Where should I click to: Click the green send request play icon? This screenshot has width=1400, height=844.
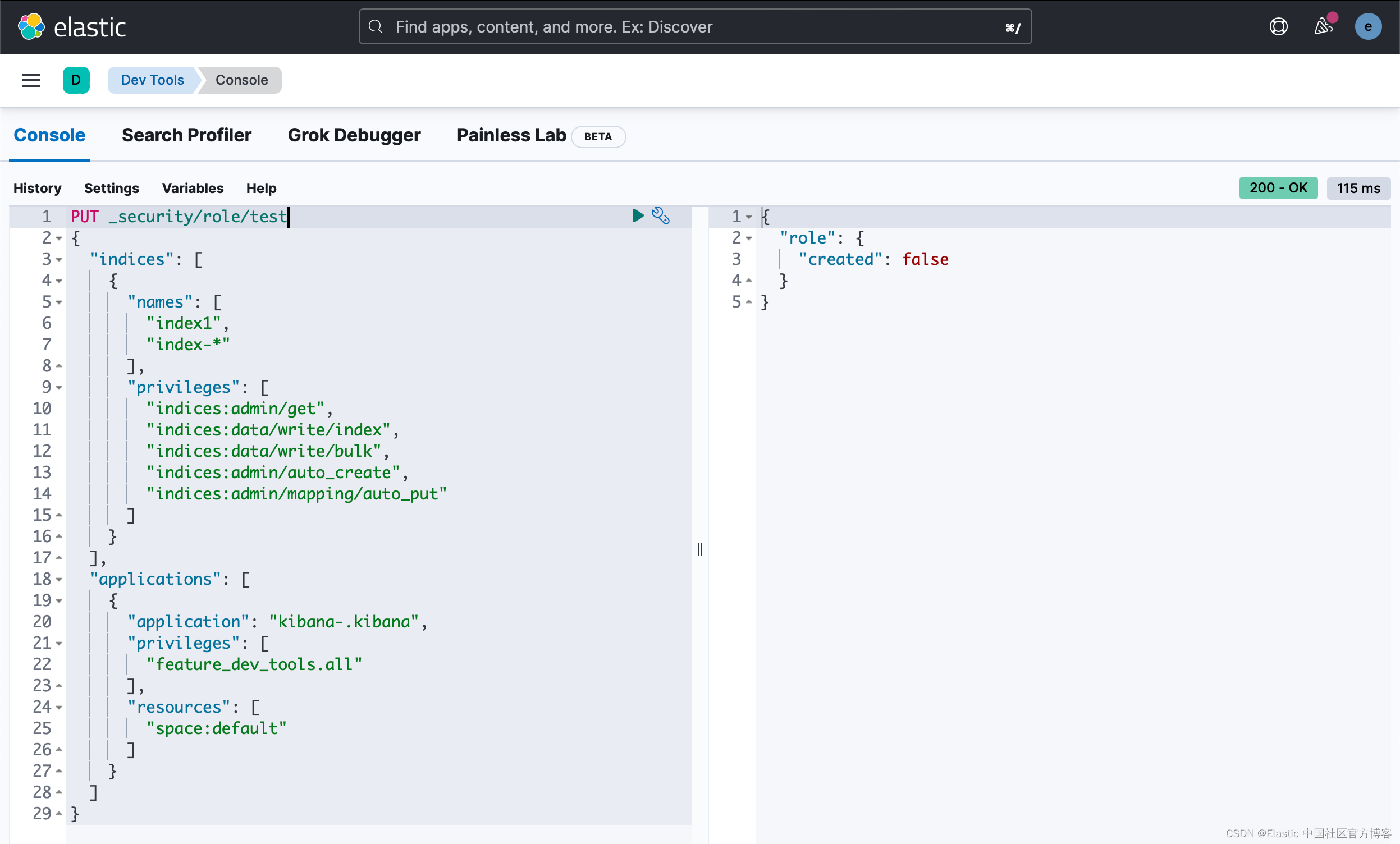coord(638,216)
